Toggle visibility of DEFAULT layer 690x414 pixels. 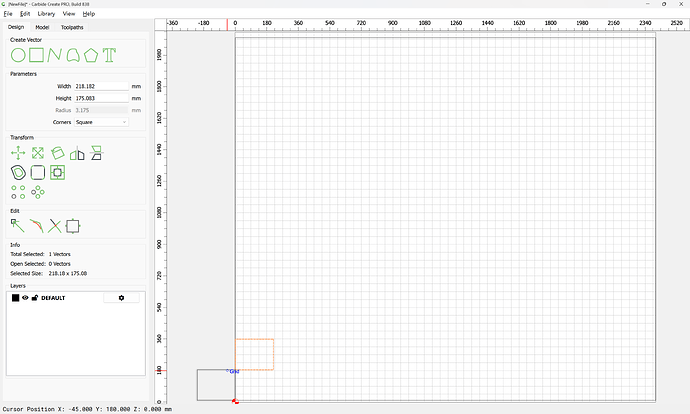click(x=26, y=298)
